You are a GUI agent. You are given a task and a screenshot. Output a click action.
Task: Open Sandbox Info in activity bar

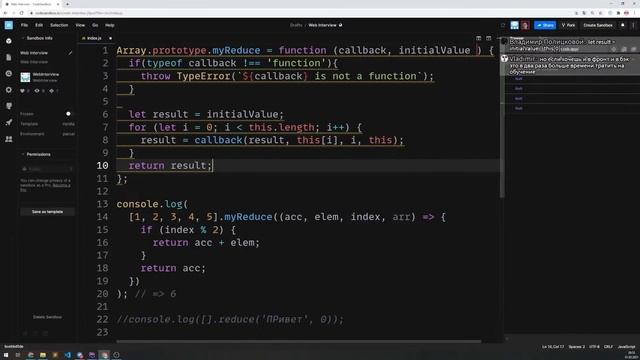[x=9, y=41]
